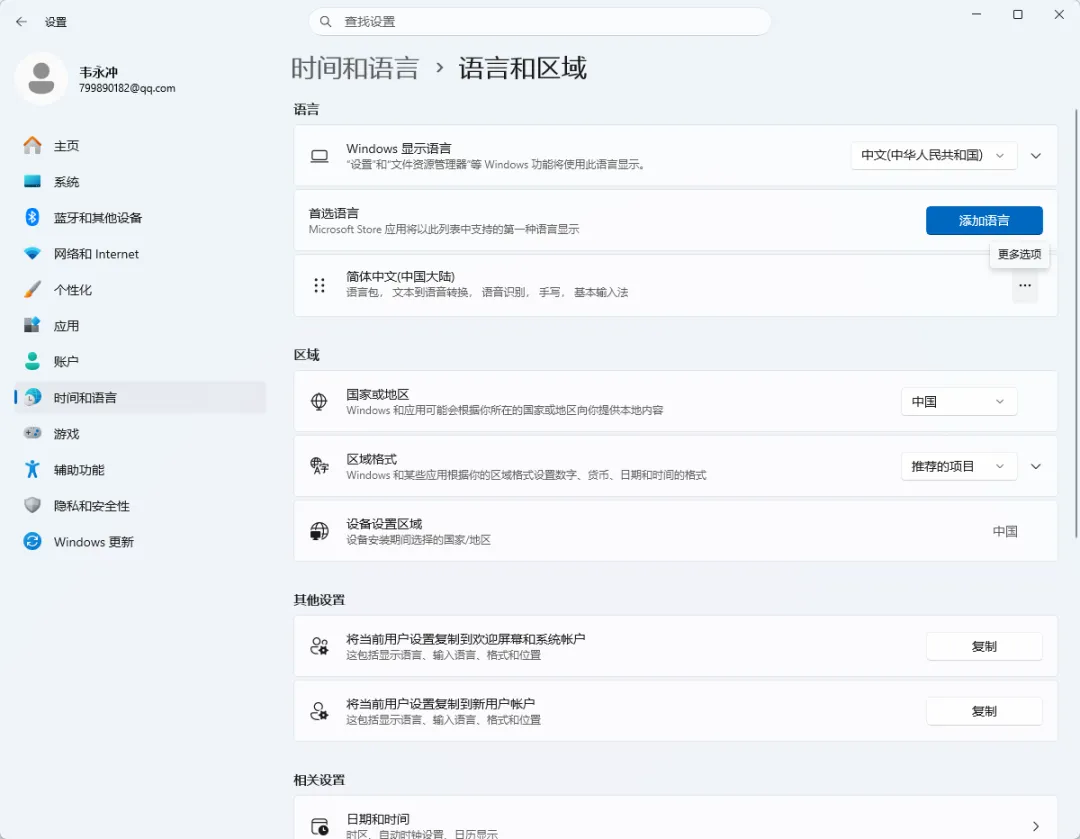Image resolution: width=1080 pixels, height=839 pixels.
Task: Click the 查找设置 search field
Action: coord(539,22)
